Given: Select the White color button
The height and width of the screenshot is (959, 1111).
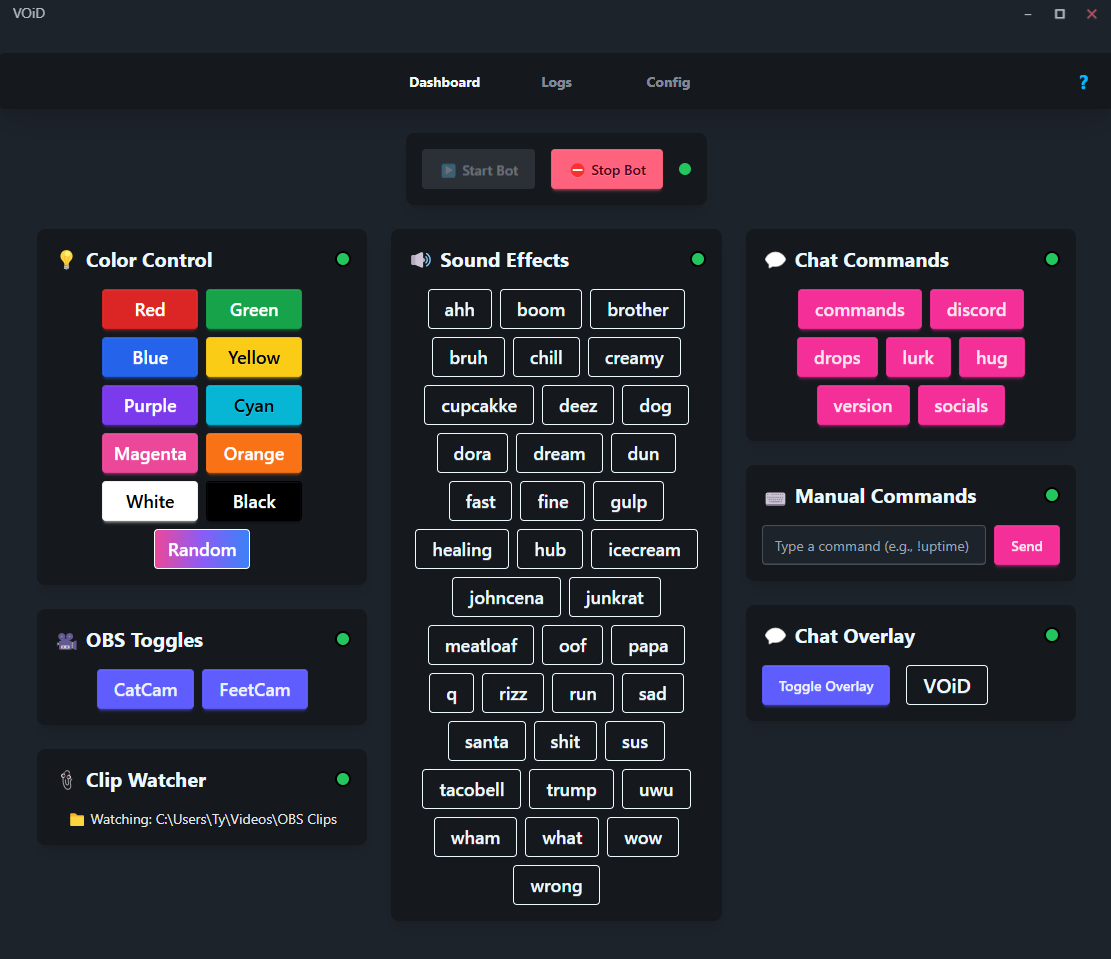Looking at the screenshot, I should click(150, 501).
